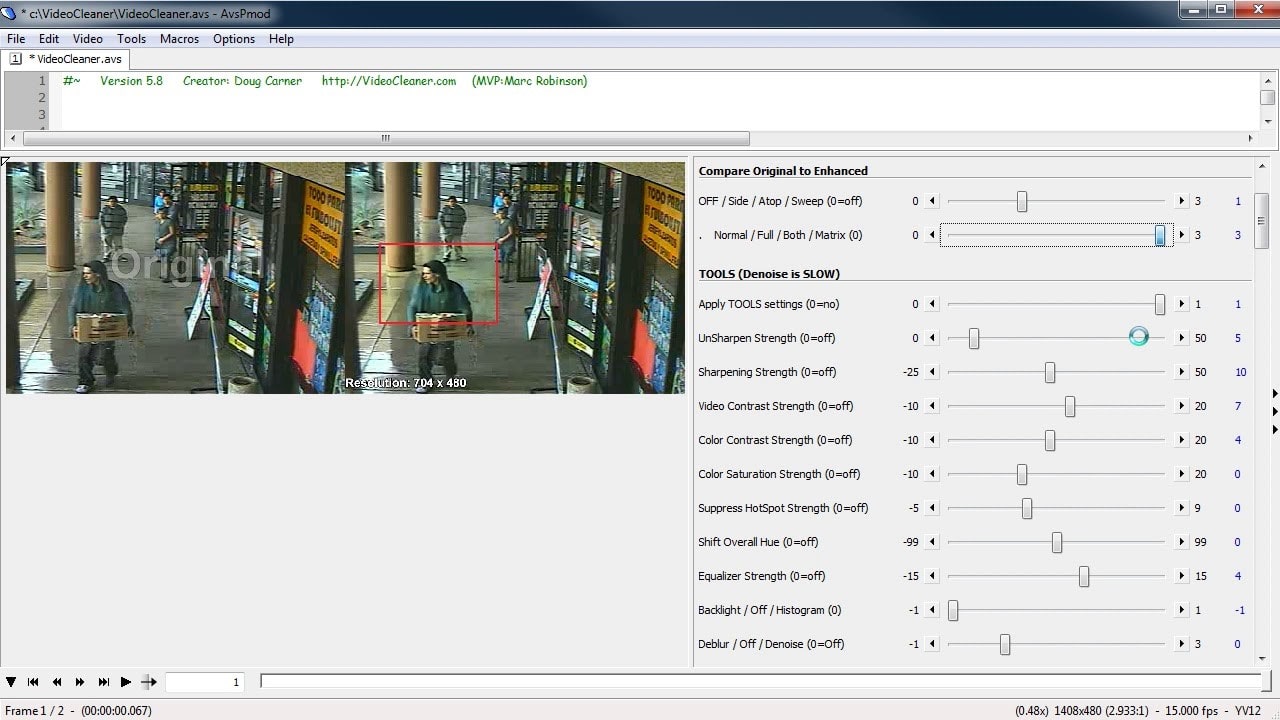Click the script editor scroll-up arrow
1280x720 pixels.
(x=1267, y=79)
